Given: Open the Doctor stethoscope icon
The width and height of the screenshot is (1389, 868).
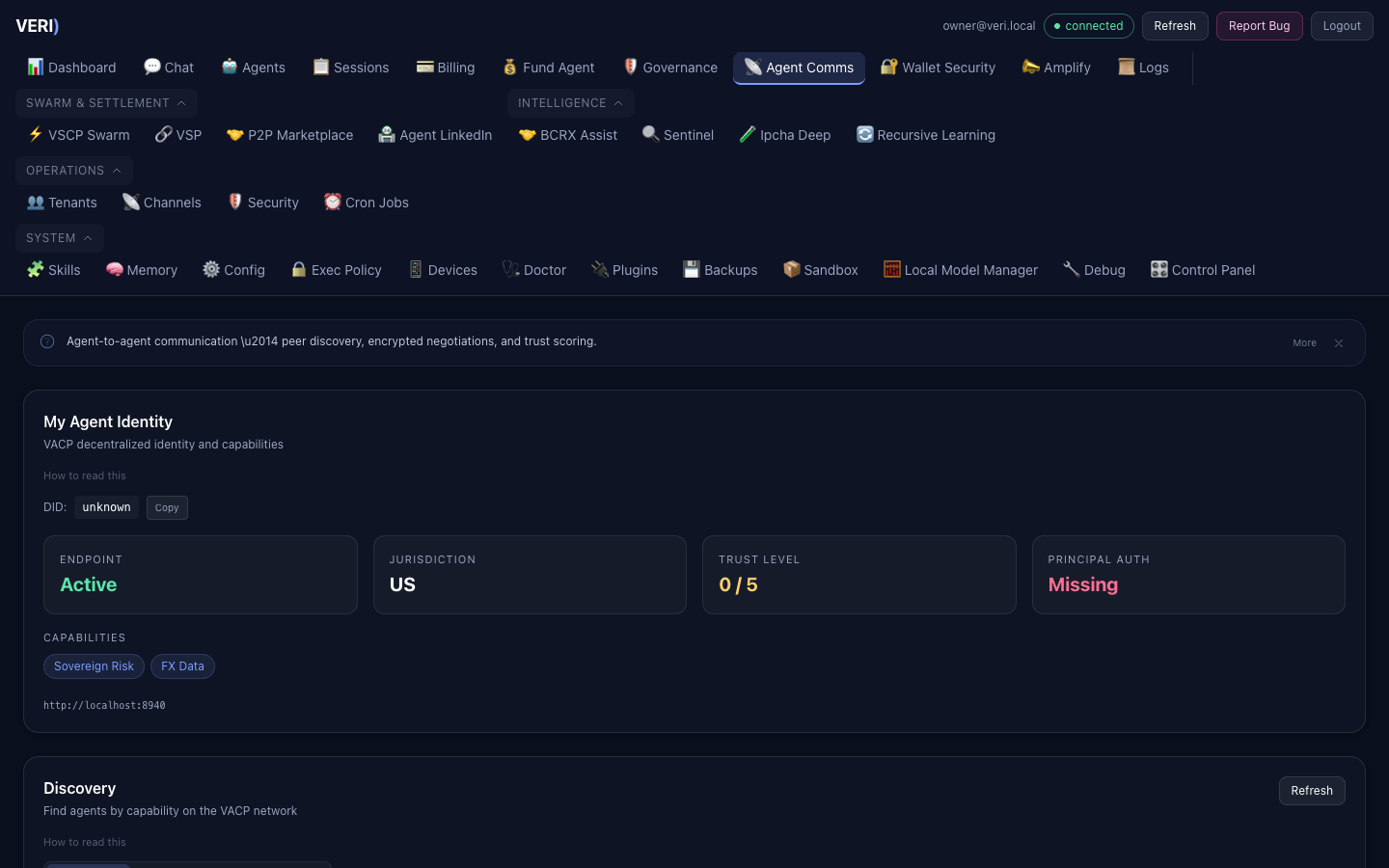Looking at the screenshot, I should point(511,269).
